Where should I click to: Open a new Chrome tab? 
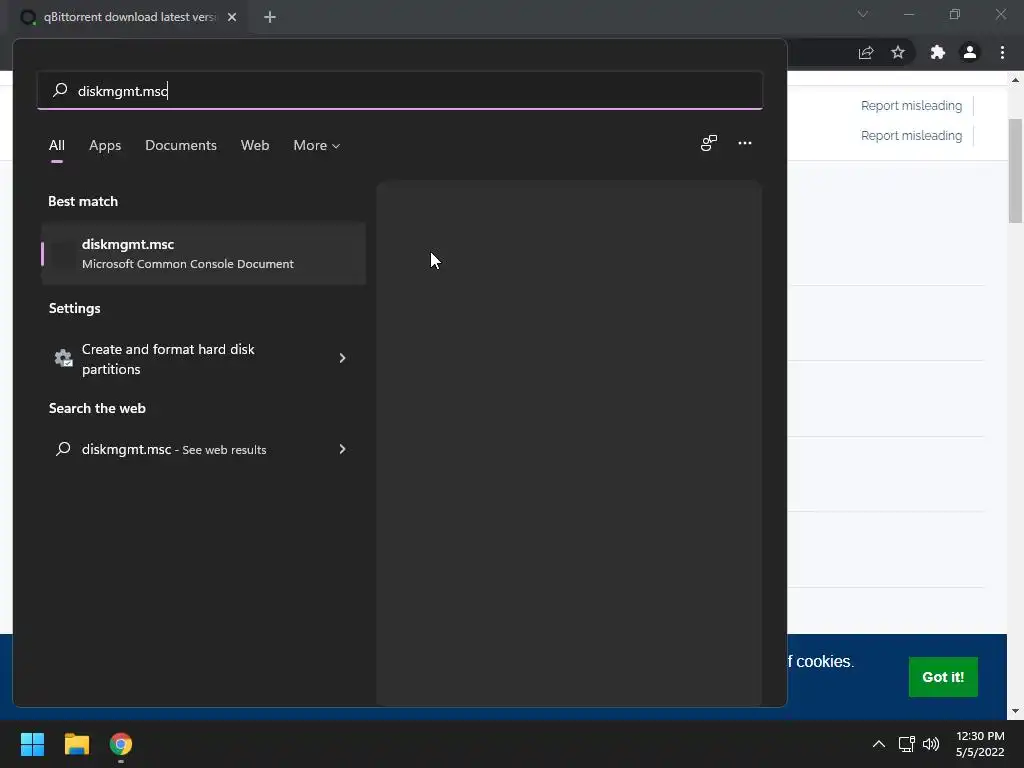tap(270, 17)
